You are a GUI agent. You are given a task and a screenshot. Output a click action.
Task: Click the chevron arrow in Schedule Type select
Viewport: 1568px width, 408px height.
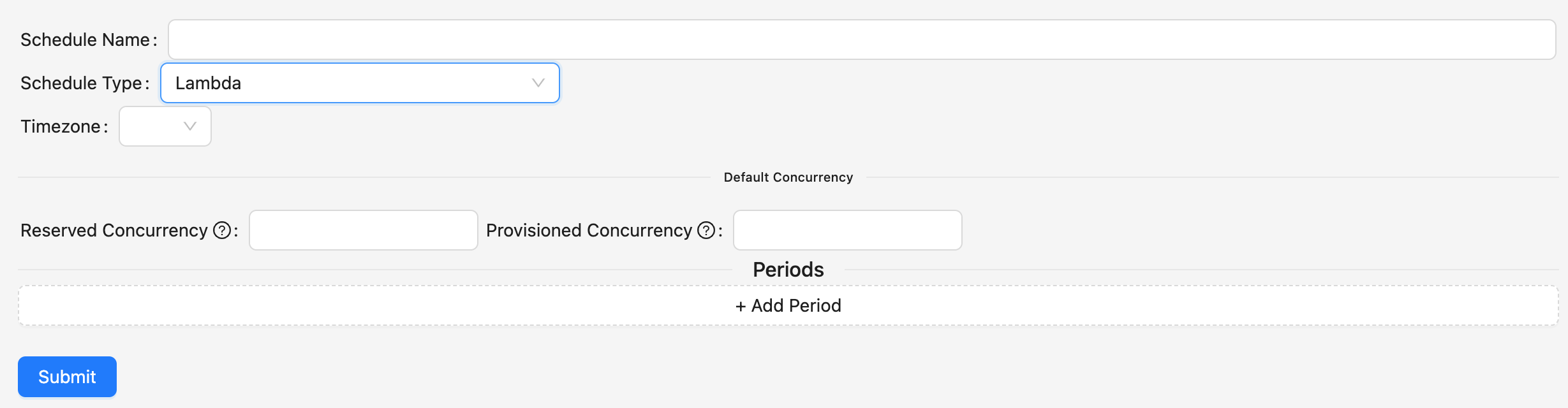(538, 83)
